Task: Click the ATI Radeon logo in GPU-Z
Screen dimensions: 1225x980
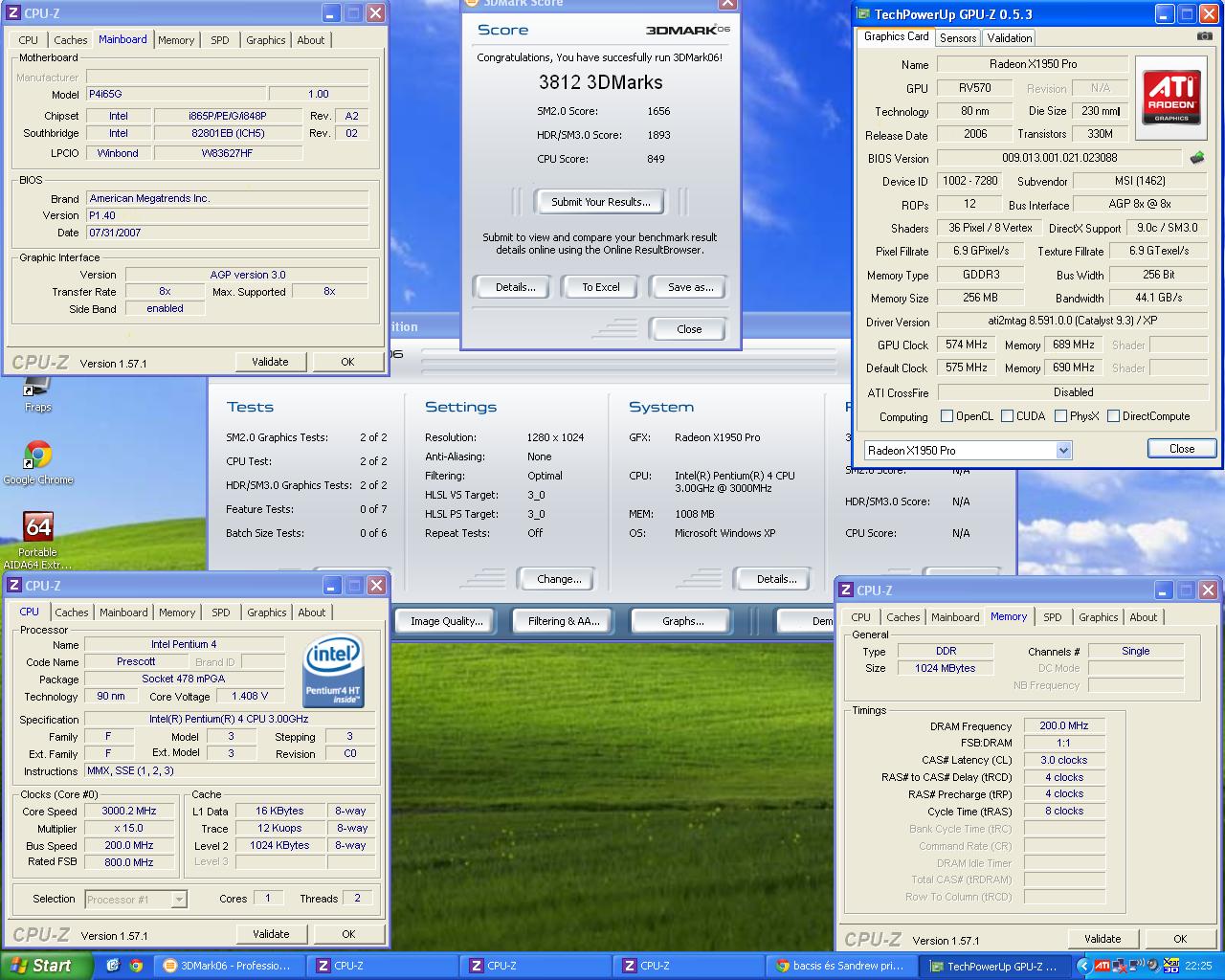Action: (x=1171, y=96)
